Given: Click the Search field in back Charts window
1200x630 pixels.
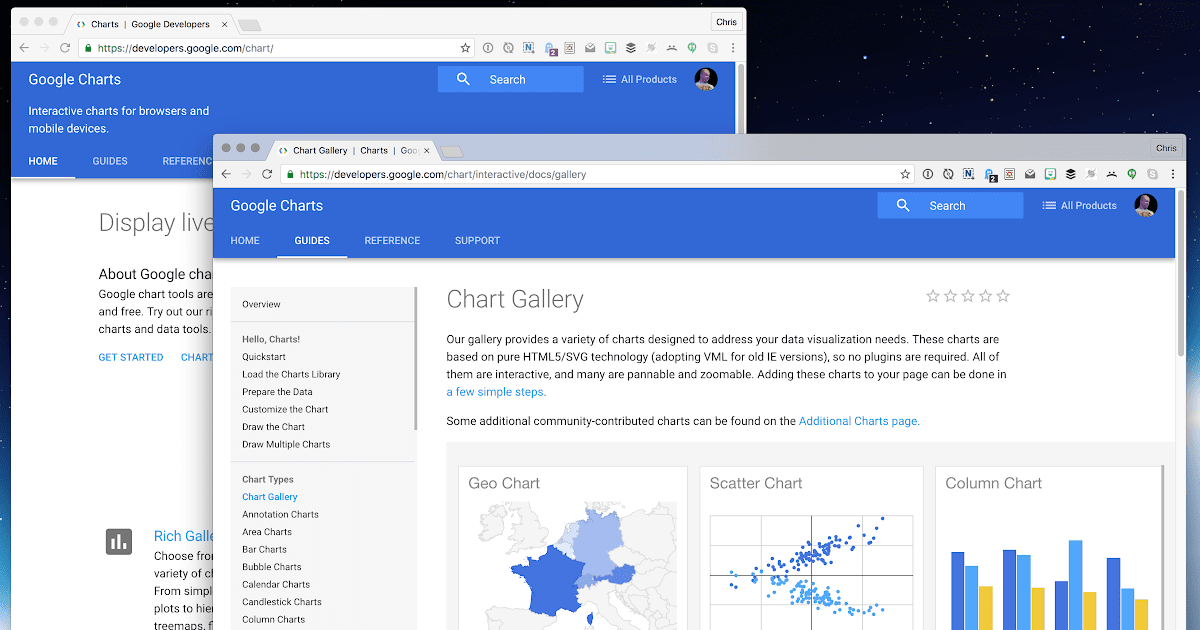Looking at the screenshot, I should [510, 79].
